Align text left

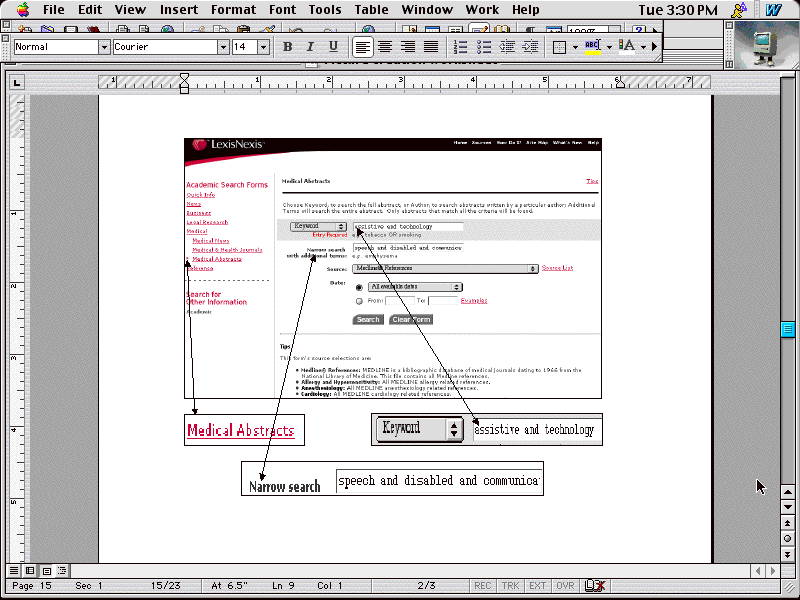tap(362, 47)
